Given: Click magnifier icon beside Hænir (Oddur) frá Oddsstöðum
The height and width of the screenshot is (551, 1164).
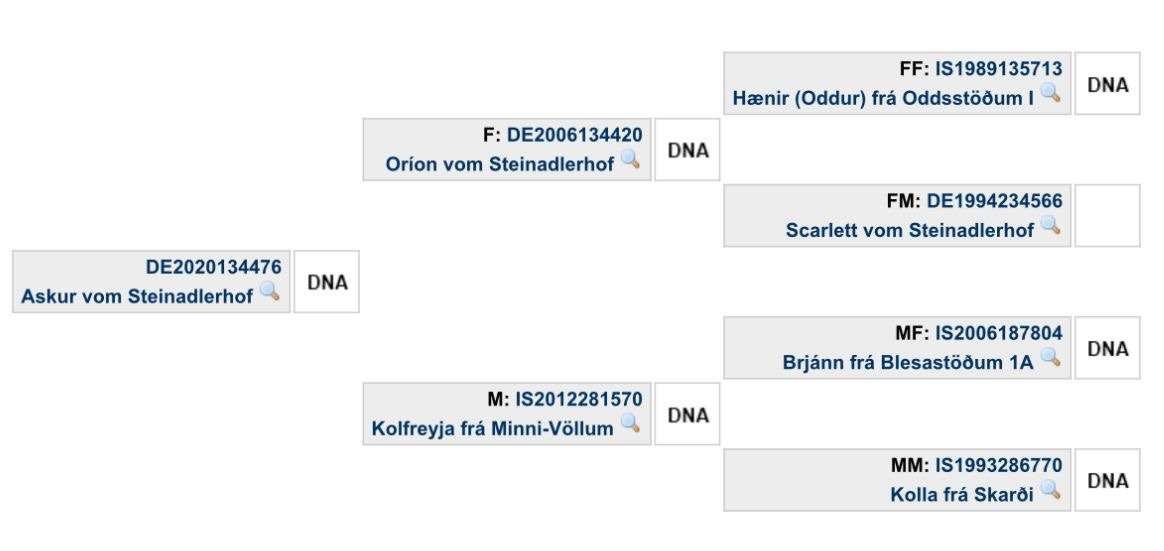Looking at the screenshot, I should (1050, 94).
